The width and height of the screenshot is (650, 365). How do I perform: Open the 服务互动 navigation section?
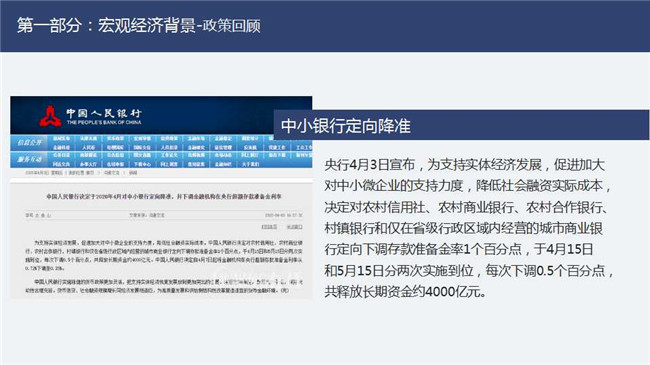29,159
